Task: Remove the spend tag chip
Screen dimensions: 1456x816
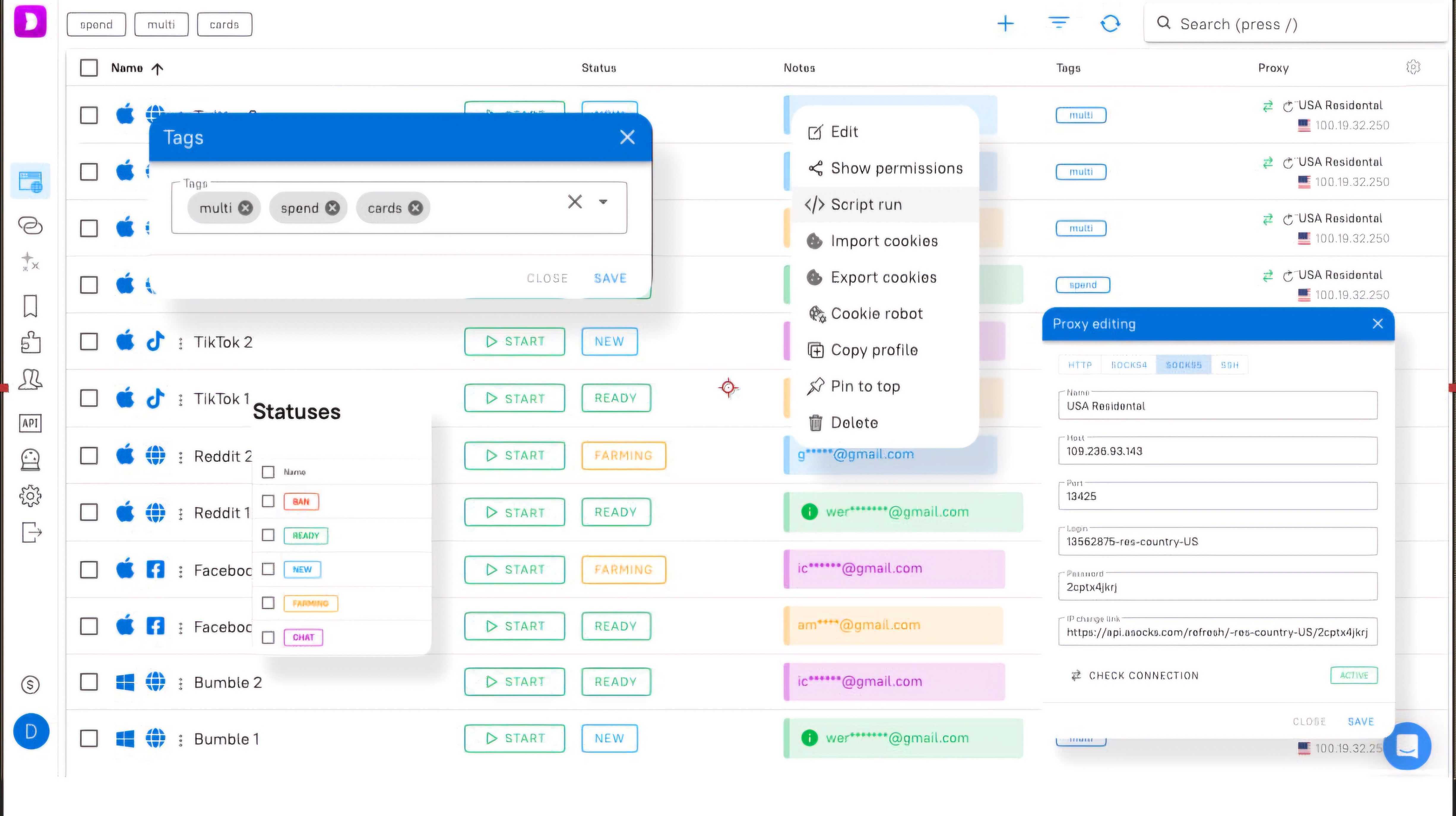Action: pyautogui.click(x=333, y=208)
